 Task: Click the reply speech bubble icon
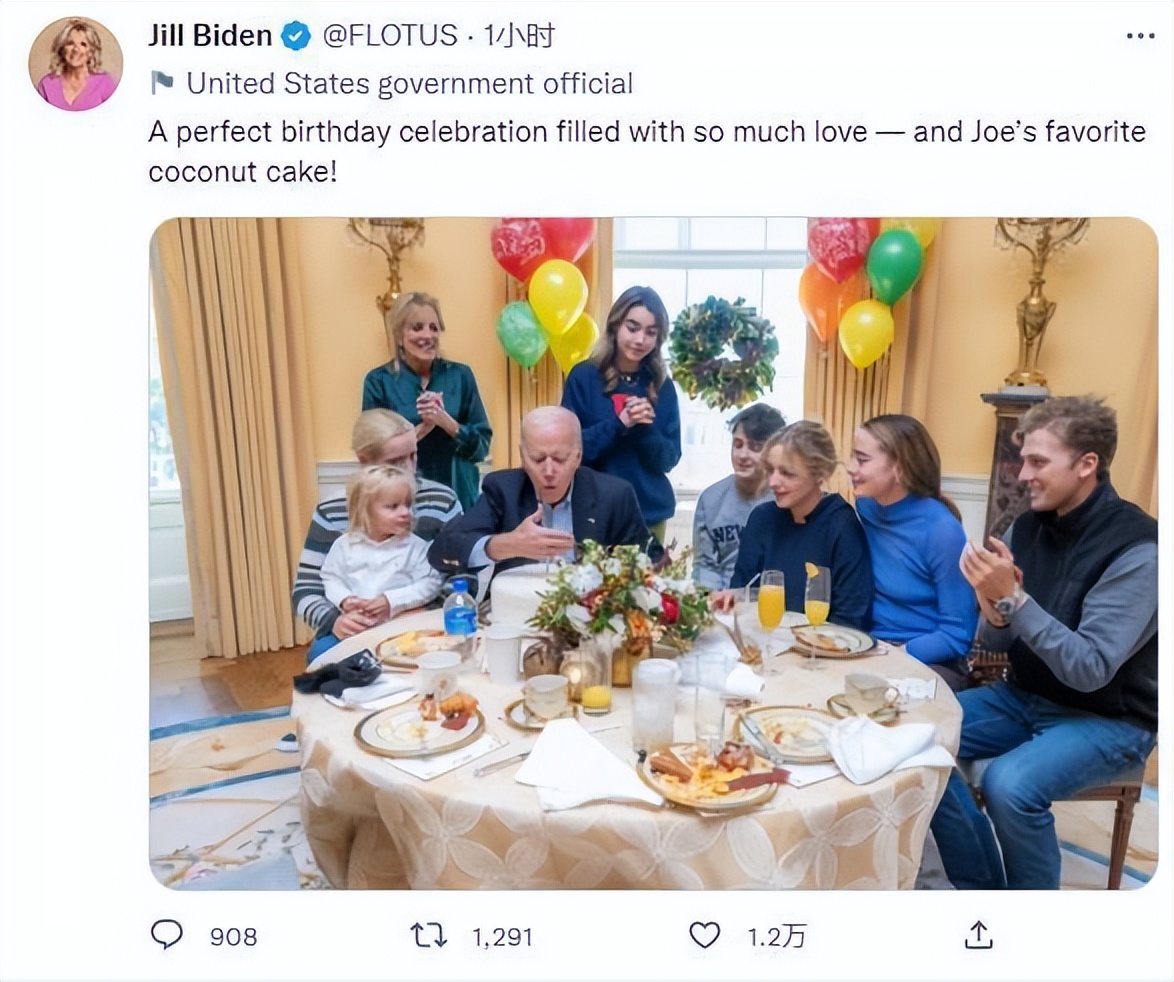[167, 935]
